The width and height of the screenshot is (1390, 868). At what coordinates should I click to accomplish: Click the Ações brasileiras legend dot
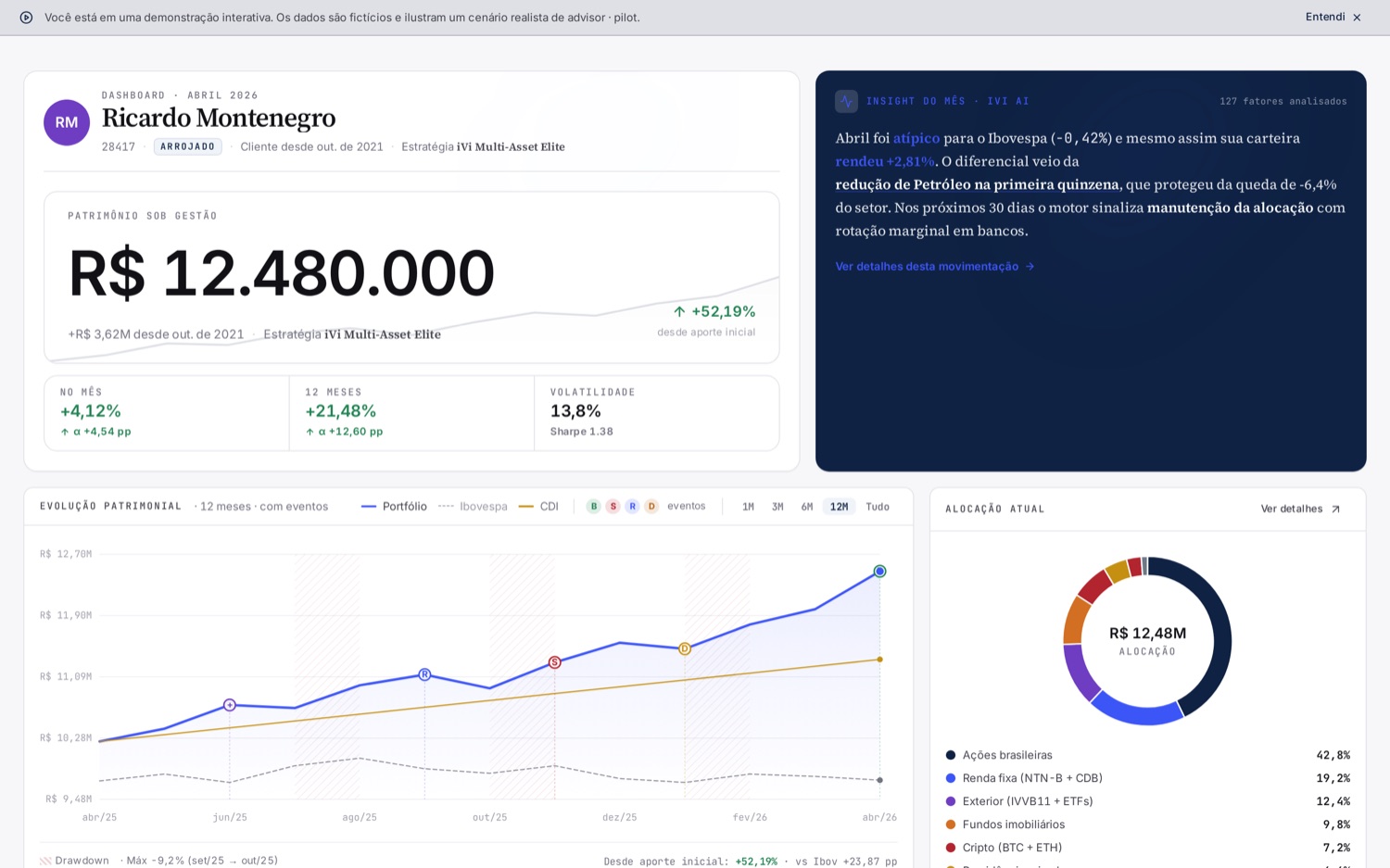pos(951,755)
